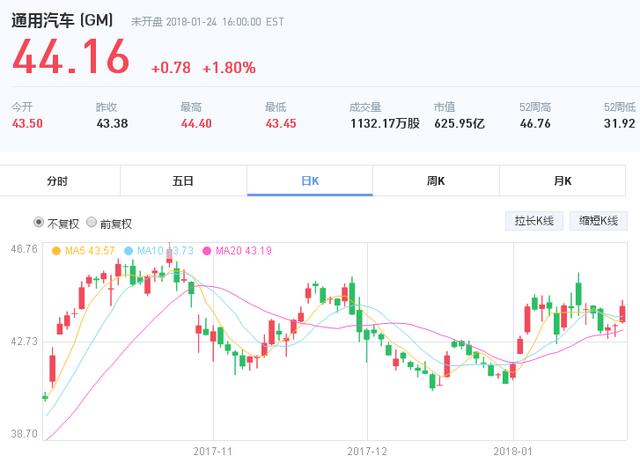Click the 拉长K线 button
The height and width of the screenshot is (456, 640).
534,221
